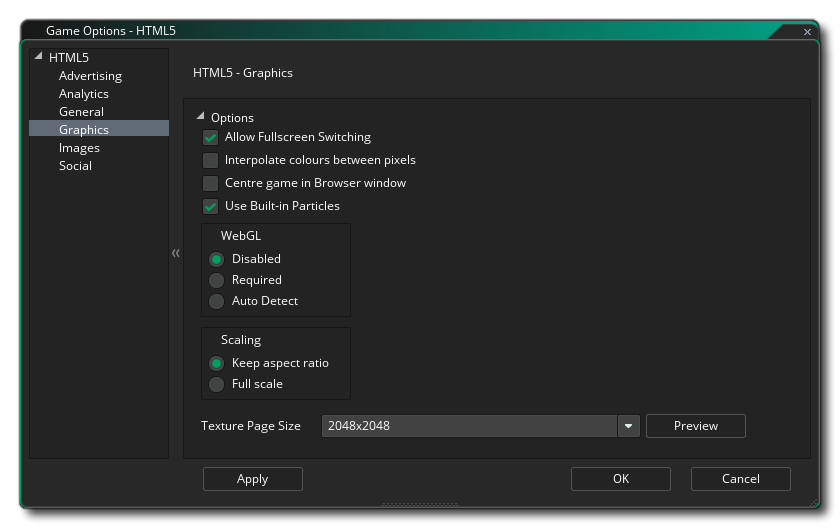840x528 pixels.
Task: Open the Social settings page
Action: click(x=76, y=166)
